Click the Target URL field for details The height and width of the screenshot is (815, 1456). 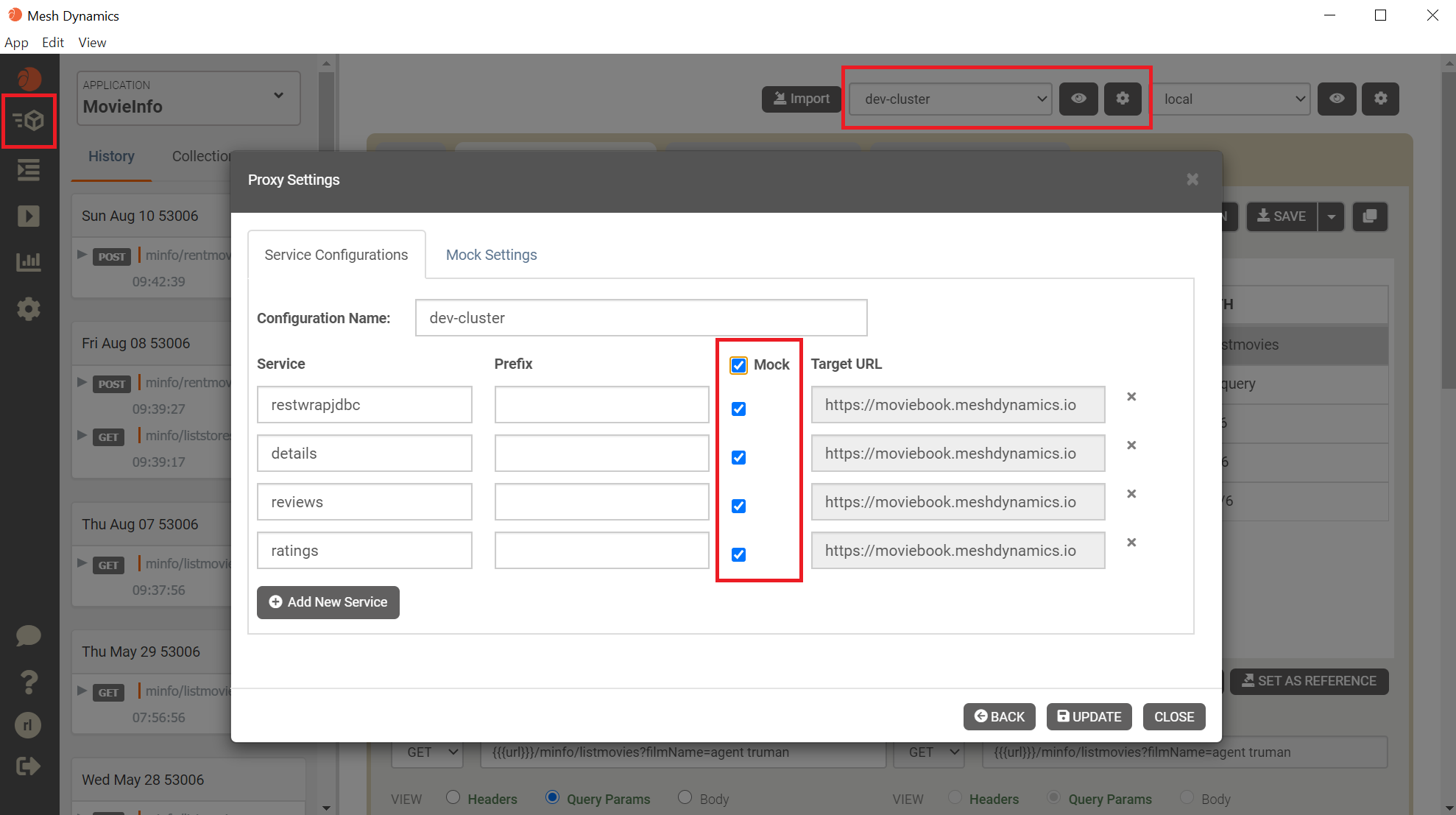tap(958, 454)
